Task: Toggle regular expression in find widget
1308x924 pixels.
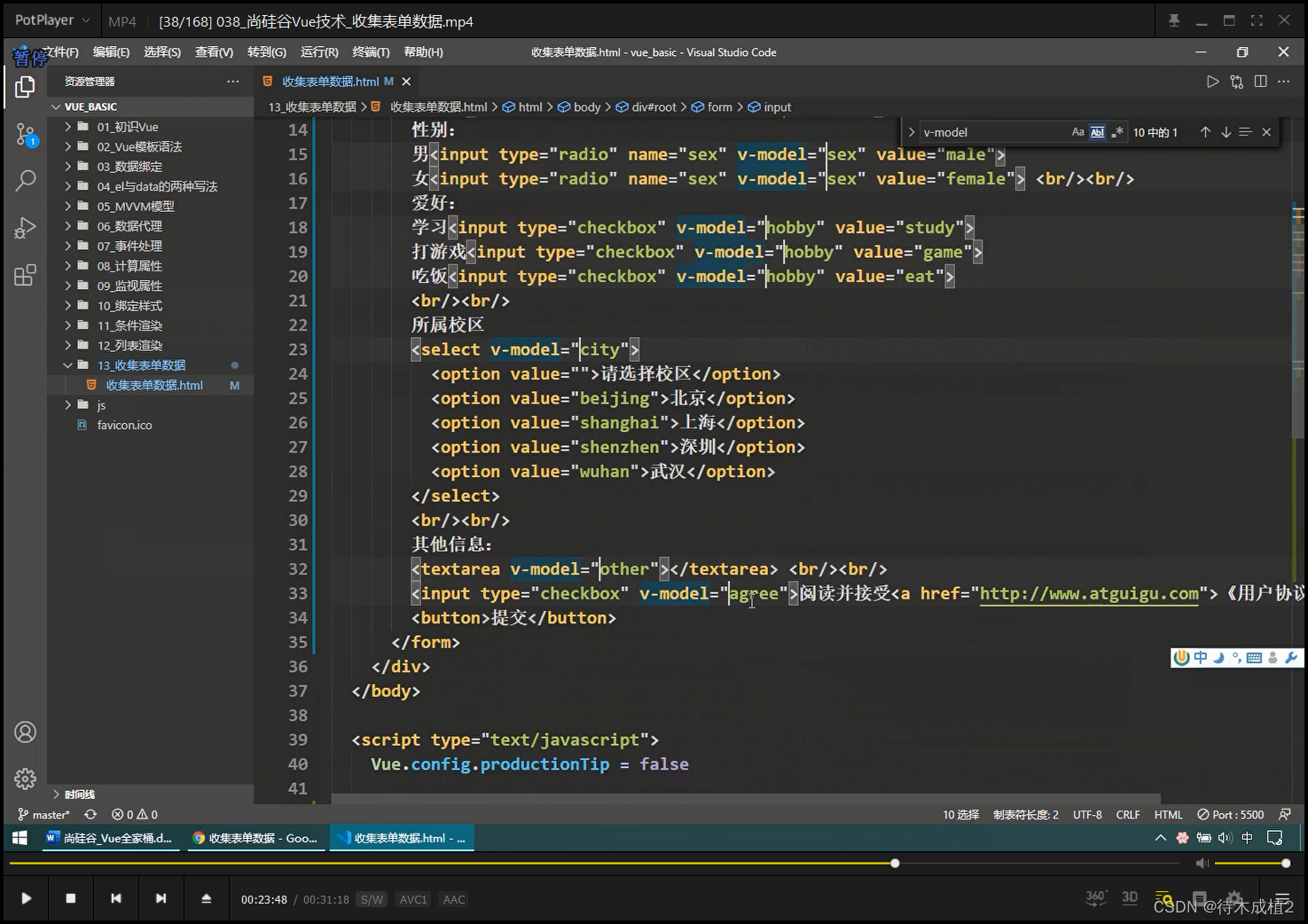Action: coord(1116,132)
